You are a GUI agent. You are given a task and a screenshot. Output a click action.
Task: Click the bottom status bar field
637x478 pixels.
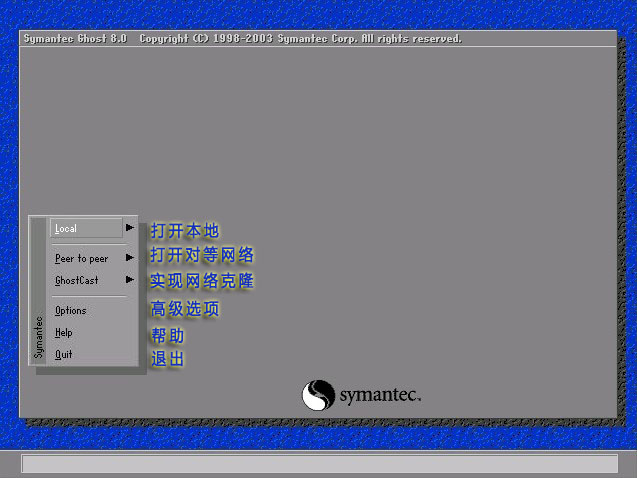click(320, 464)
